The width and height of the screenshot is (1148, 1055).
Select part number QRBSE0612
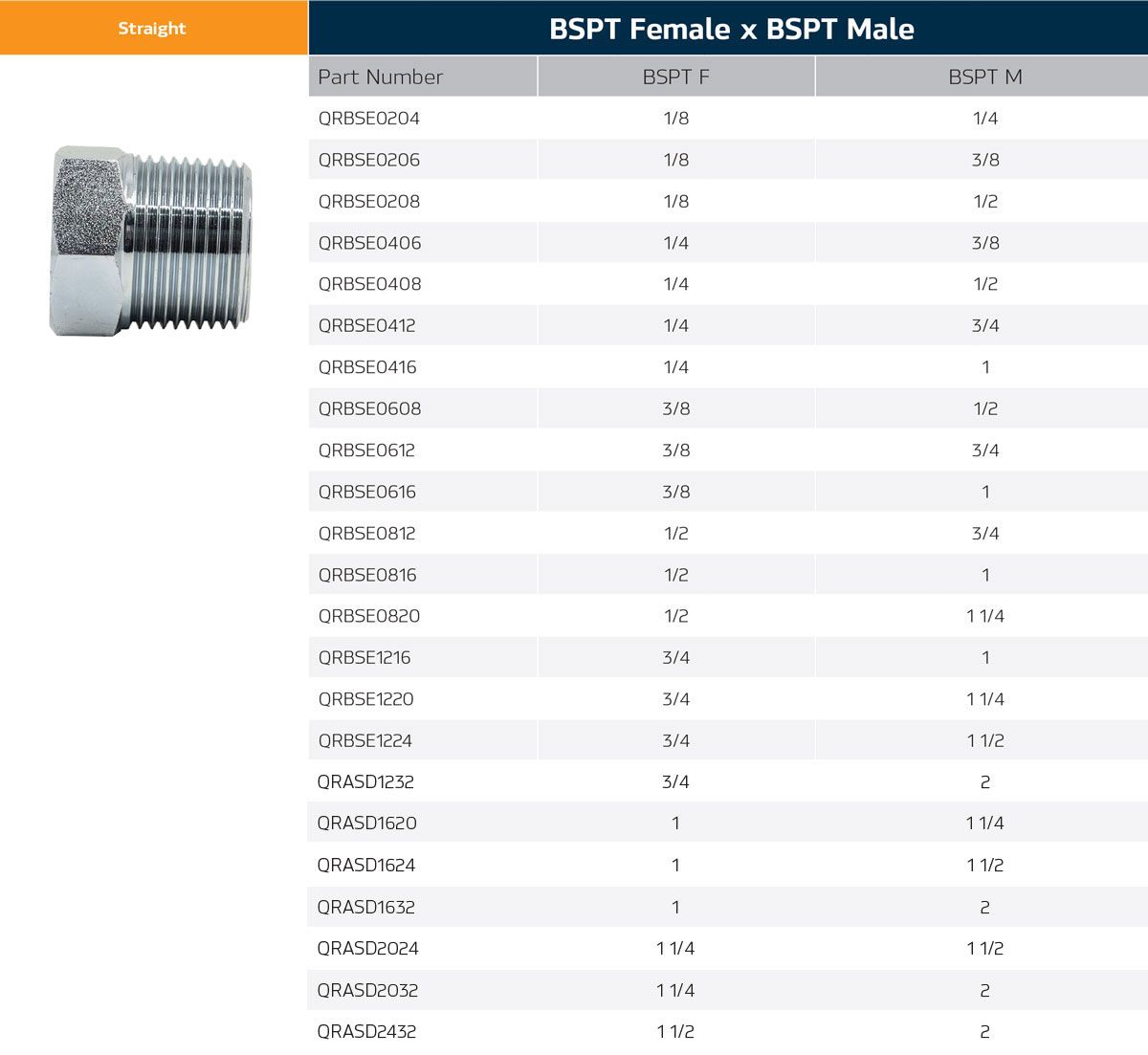point(366,451)
